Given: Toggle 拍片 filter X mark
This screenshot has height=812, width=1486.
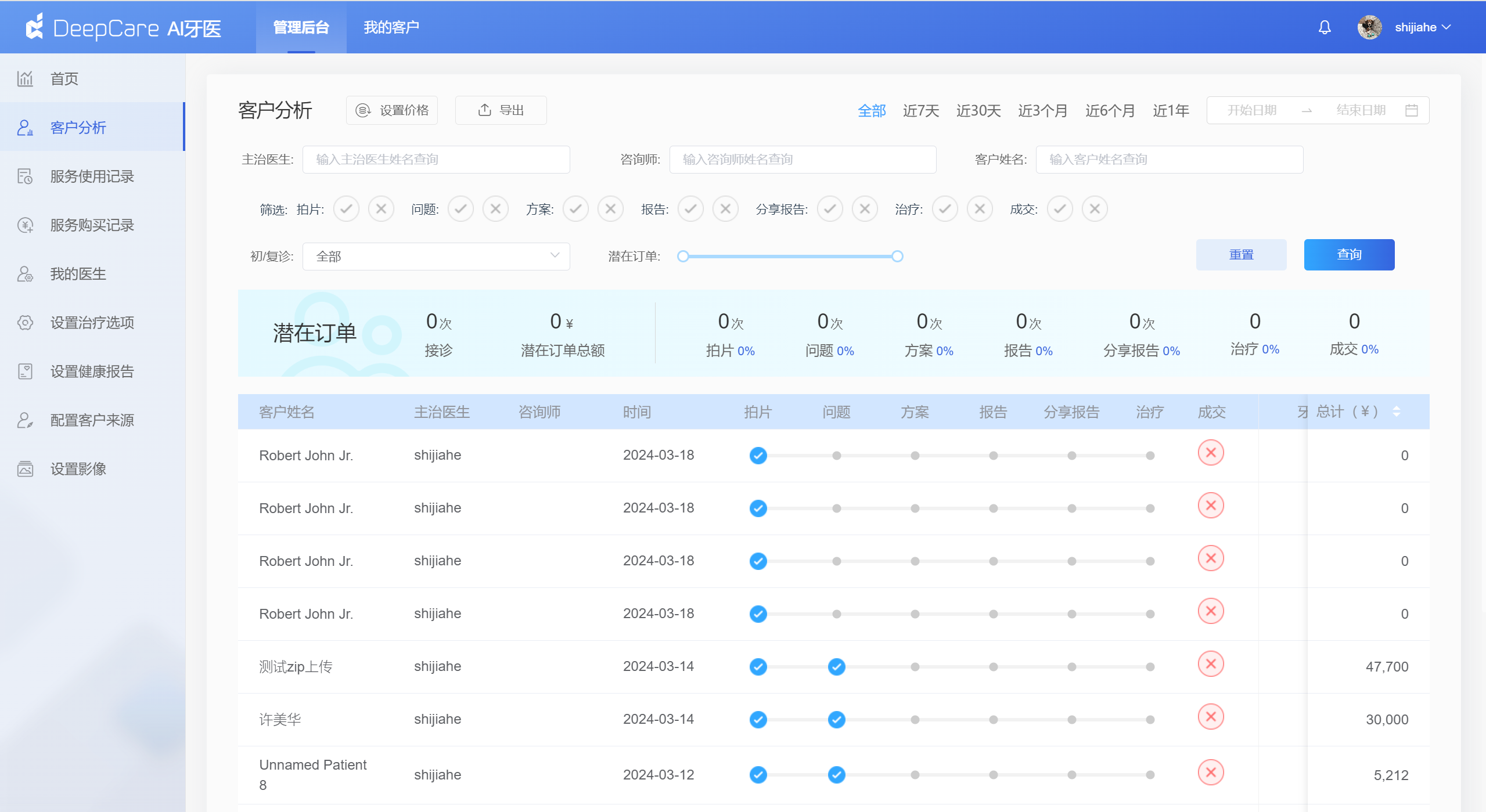Looking at the screenshot, I should click(x=381, y=209).
